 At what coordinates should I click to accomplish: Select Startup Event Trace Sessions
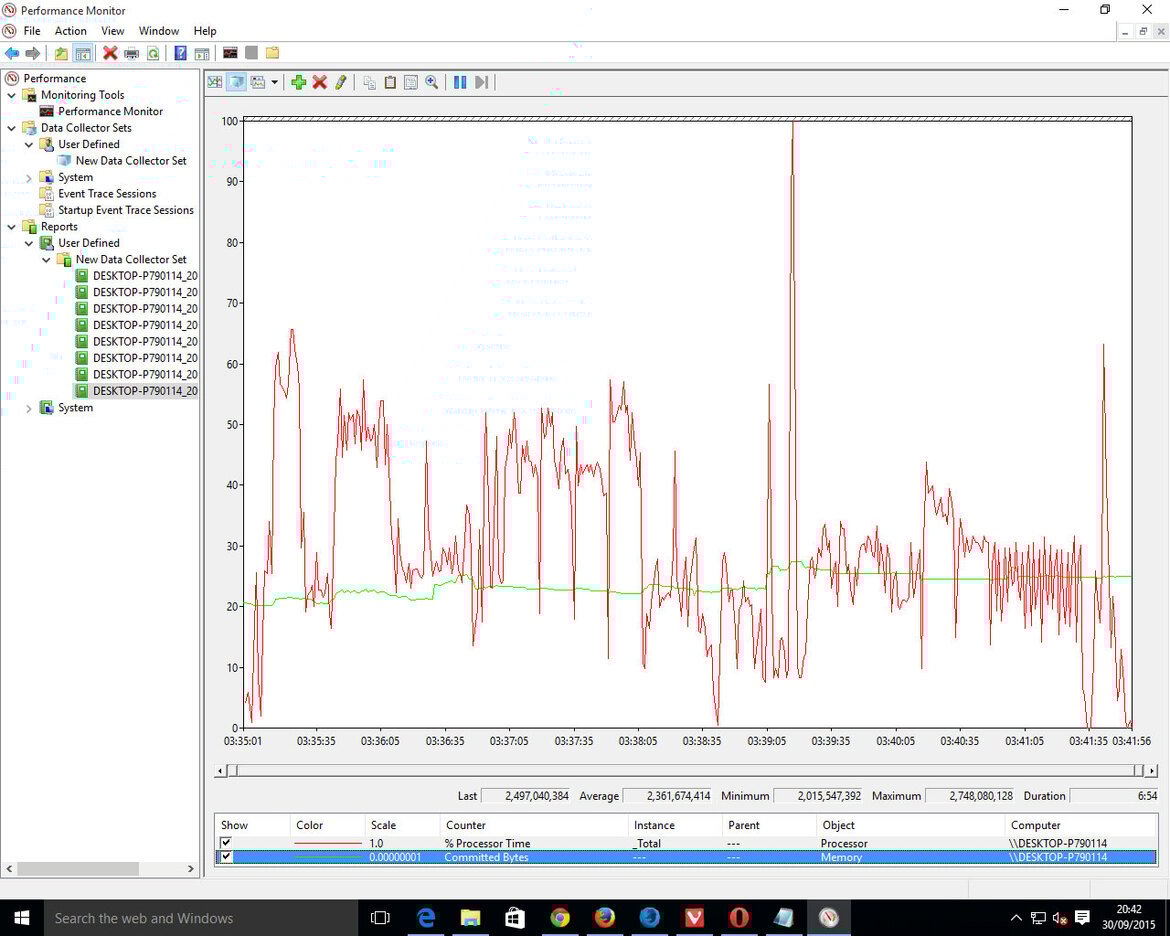[126, 210]
